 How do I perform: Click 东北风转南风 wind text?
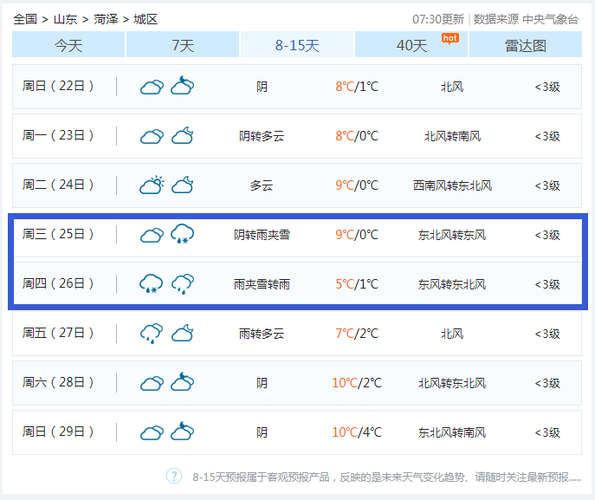pos(452,432)
